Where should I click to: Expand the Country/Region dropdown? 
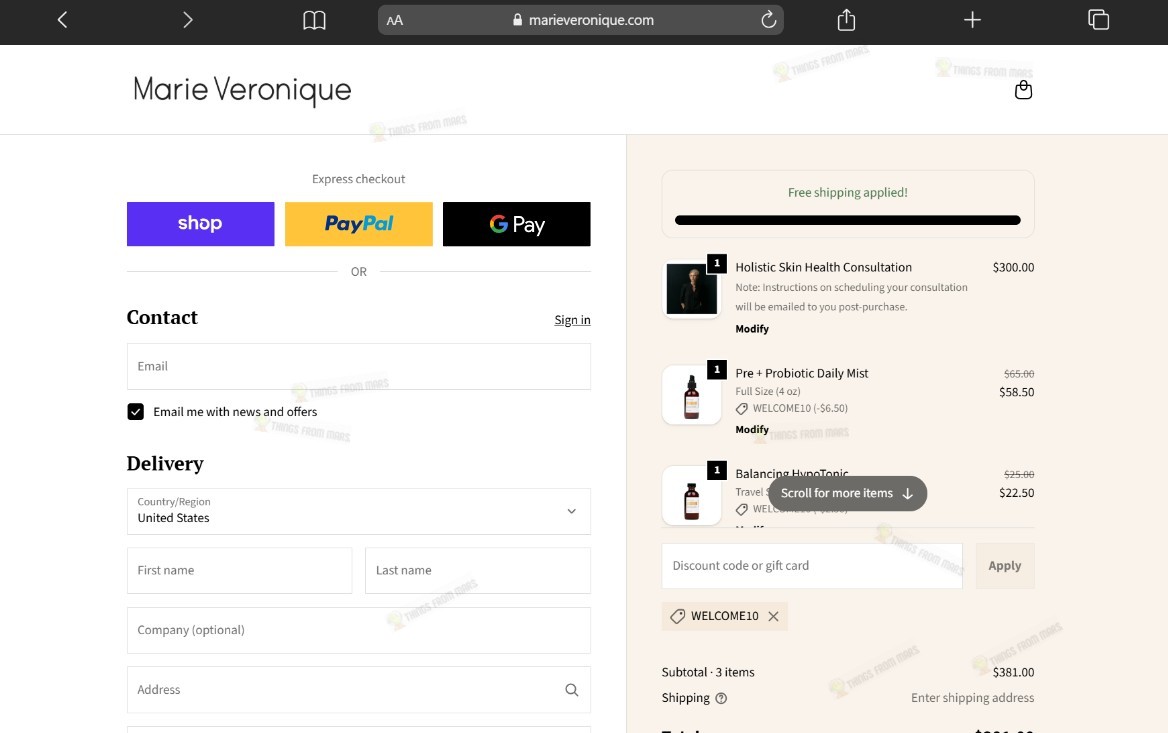358,511
